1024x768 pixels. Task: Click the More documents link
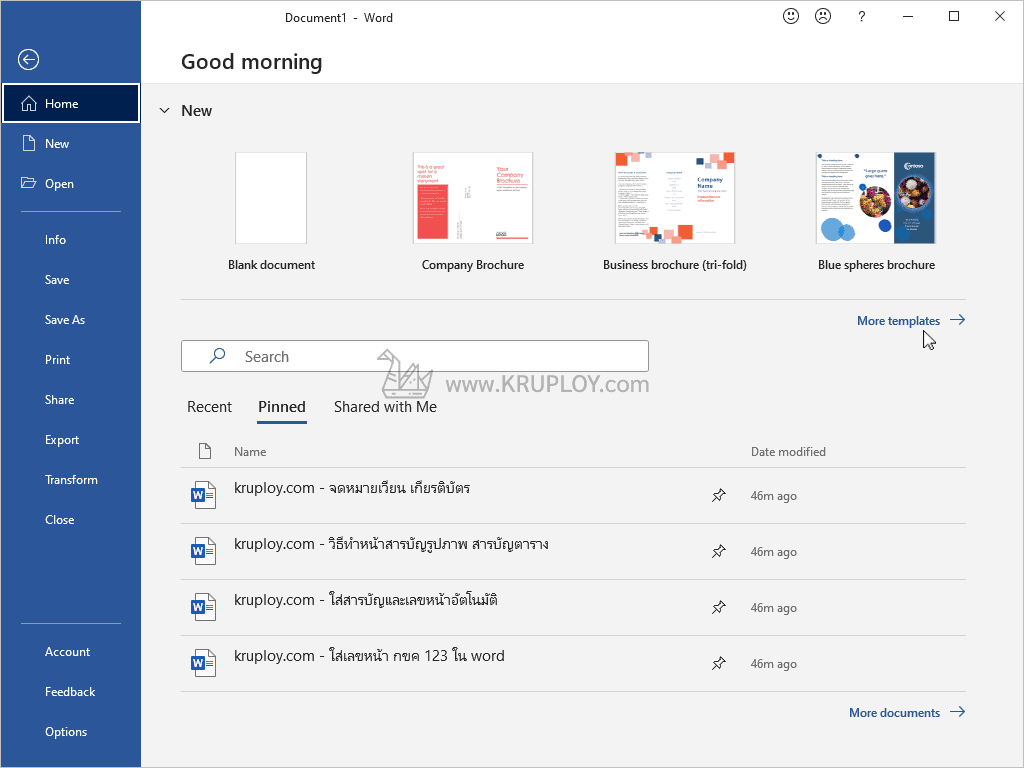pyautogui.click(x=894, y=712)
